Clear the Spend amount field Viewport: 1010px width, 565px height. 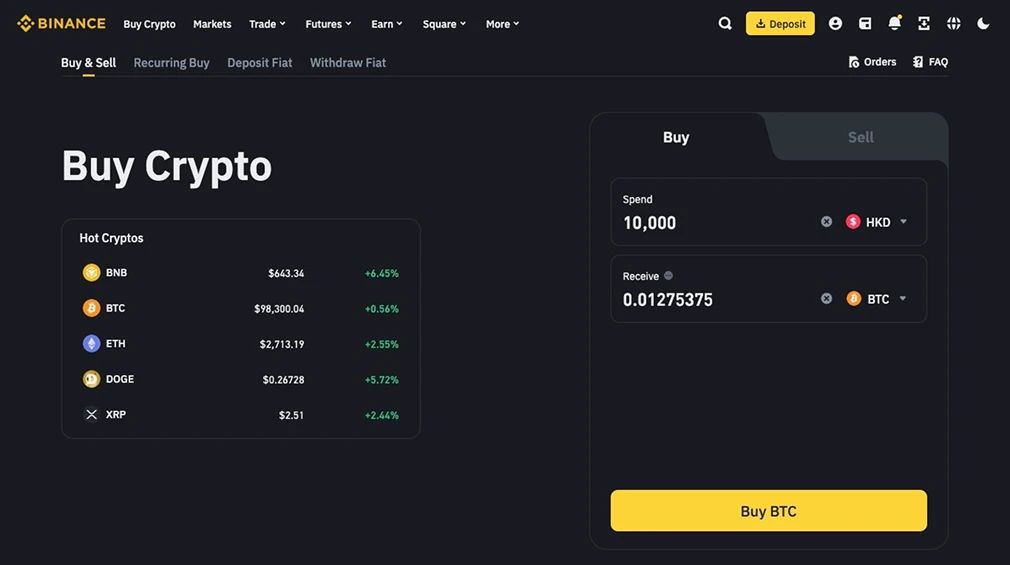click(826, 222)
